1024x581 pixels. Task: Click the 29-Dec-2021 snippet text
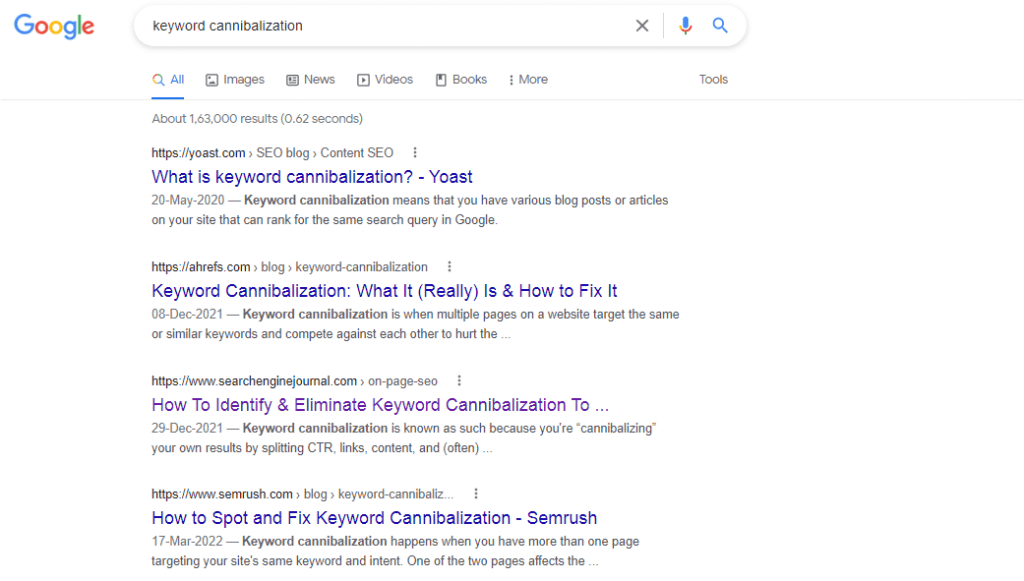[404, 438]
